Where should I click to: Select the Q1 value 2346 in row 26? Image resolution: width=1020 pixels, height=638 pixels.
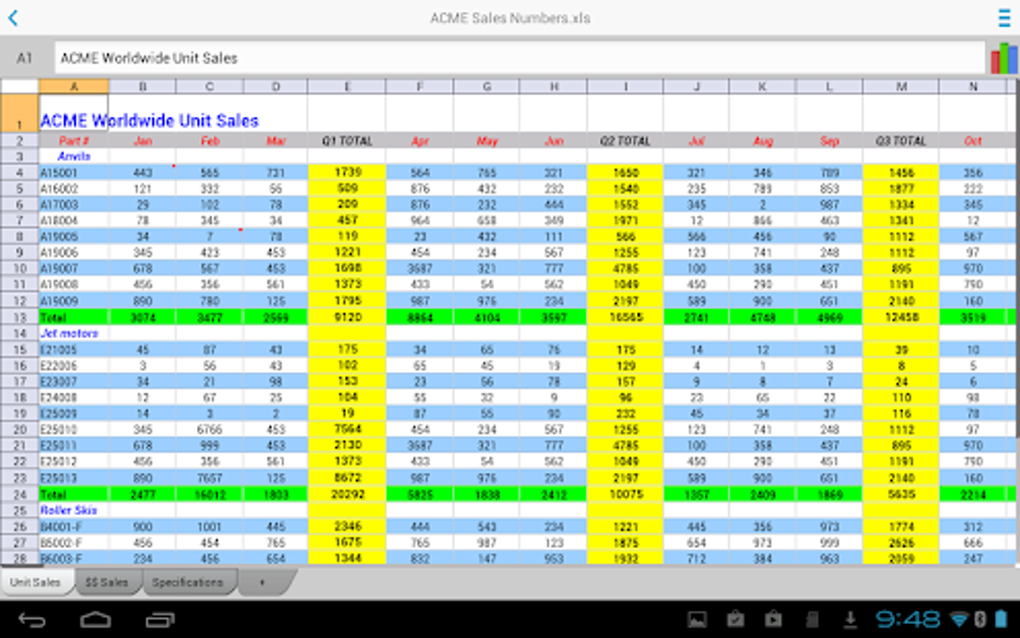pos(347,526)
